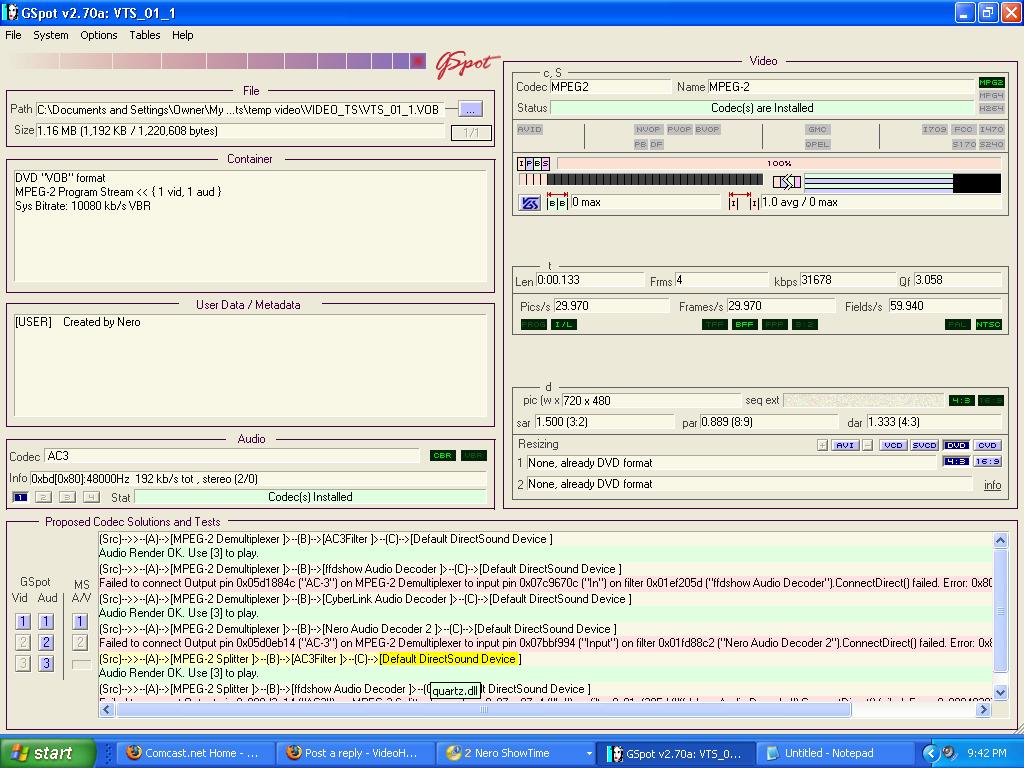Image resolution: width=1024 pixels, height=768 pixels.
Task: Select the AVI resizing target
Action: pyautogui.click(x=845, y=445)
